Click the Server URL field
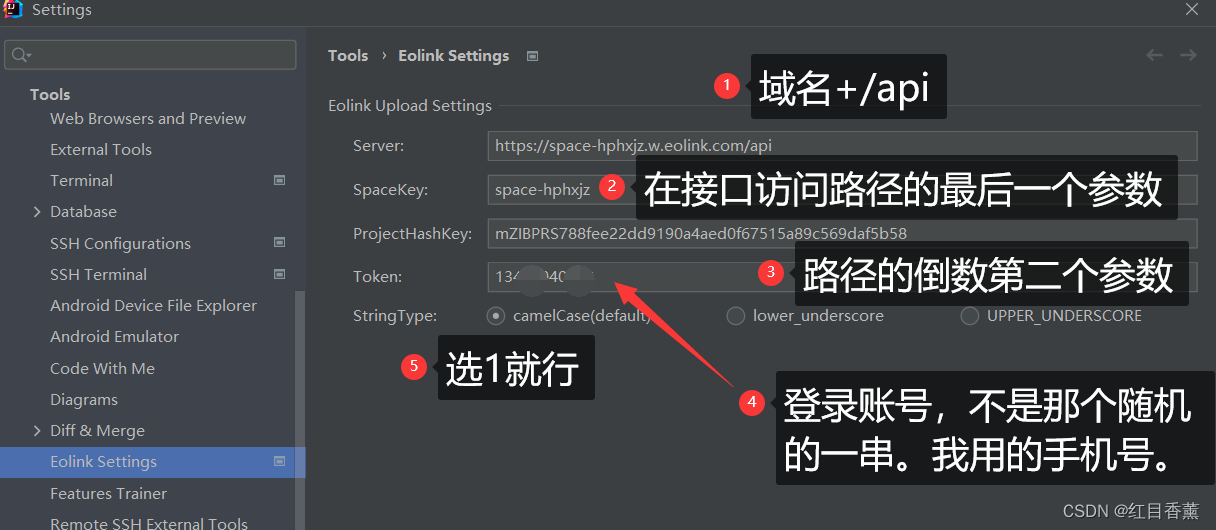 (x=842, y=145)
